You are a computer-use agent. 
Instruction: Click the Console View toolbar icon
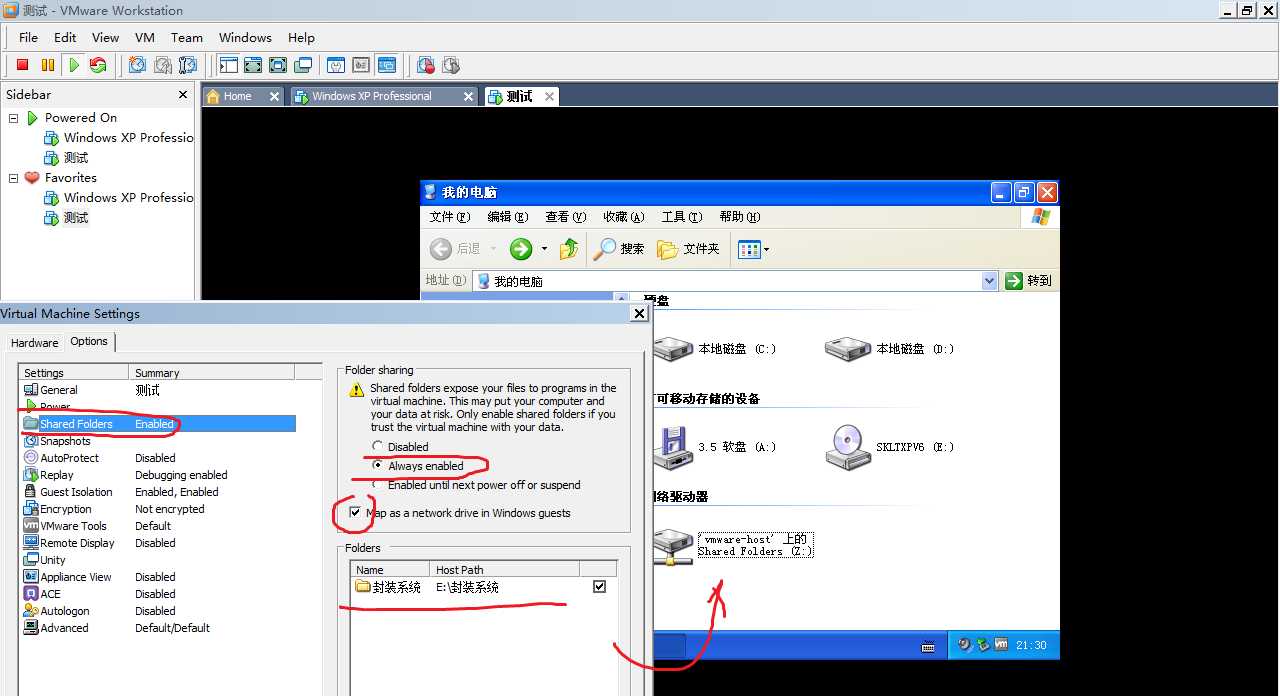click(386, 65)
